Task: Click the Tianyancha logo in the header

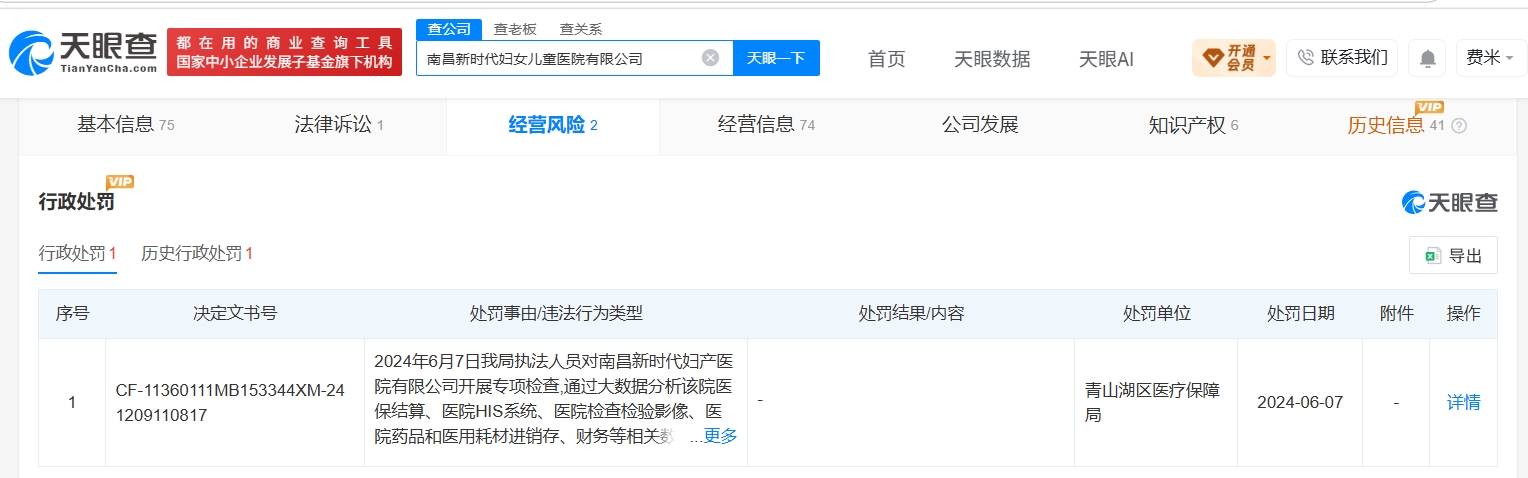Action: click(83, 53)
